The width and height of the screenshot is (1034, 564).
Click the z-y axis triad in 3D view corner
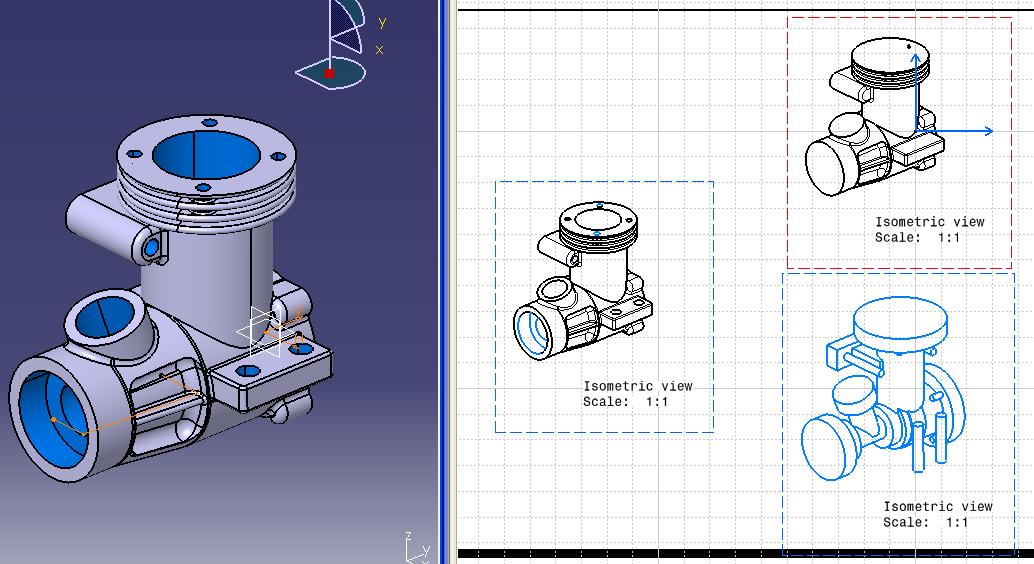click(417, 548)
